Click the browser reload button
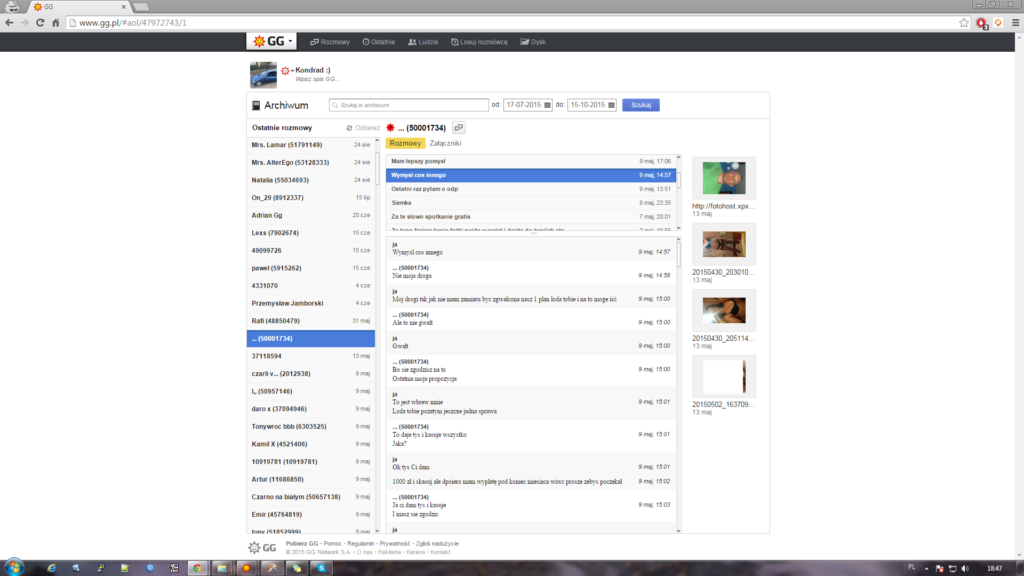1024x576 pixels. 40,23
